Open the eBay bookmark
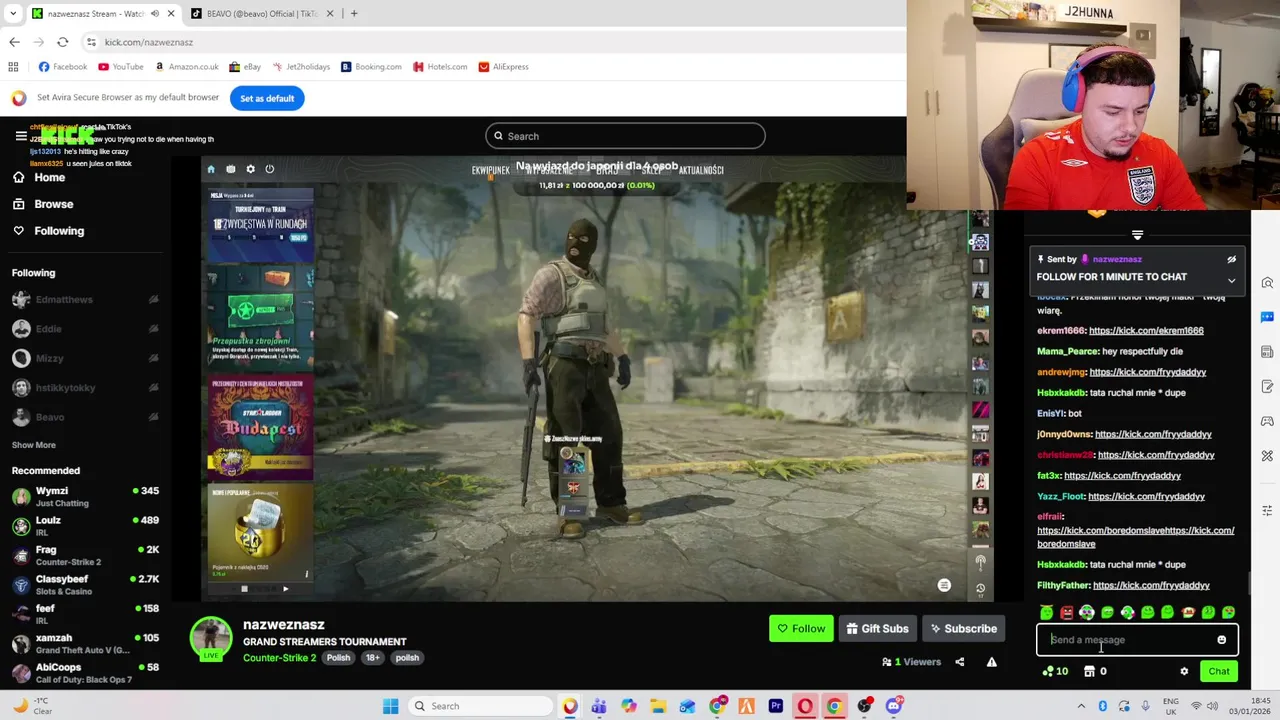Viewport: 1280px width, 720px height. (x=244, y=67)
